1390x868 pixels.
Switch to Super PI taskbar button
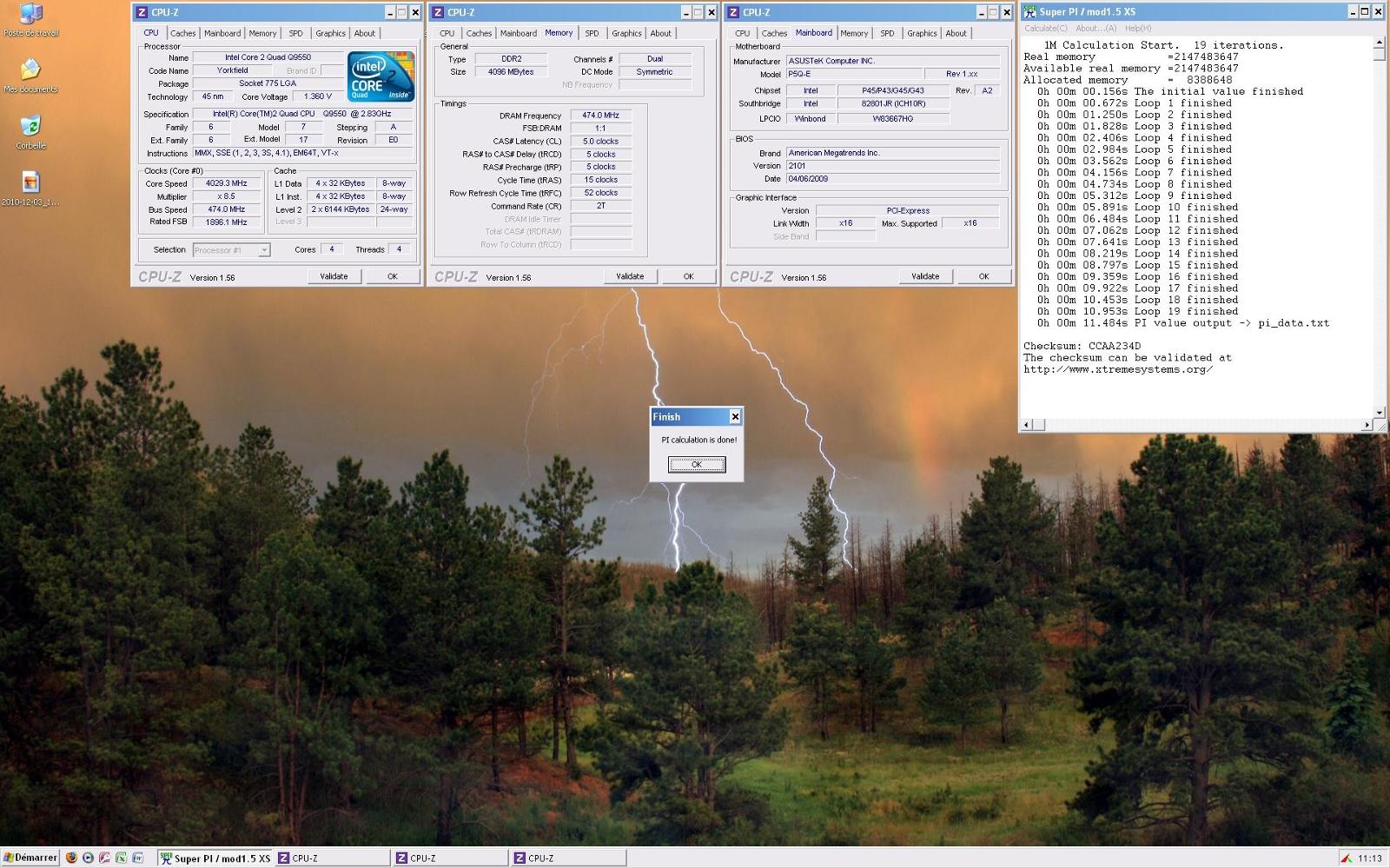point(215,858)
